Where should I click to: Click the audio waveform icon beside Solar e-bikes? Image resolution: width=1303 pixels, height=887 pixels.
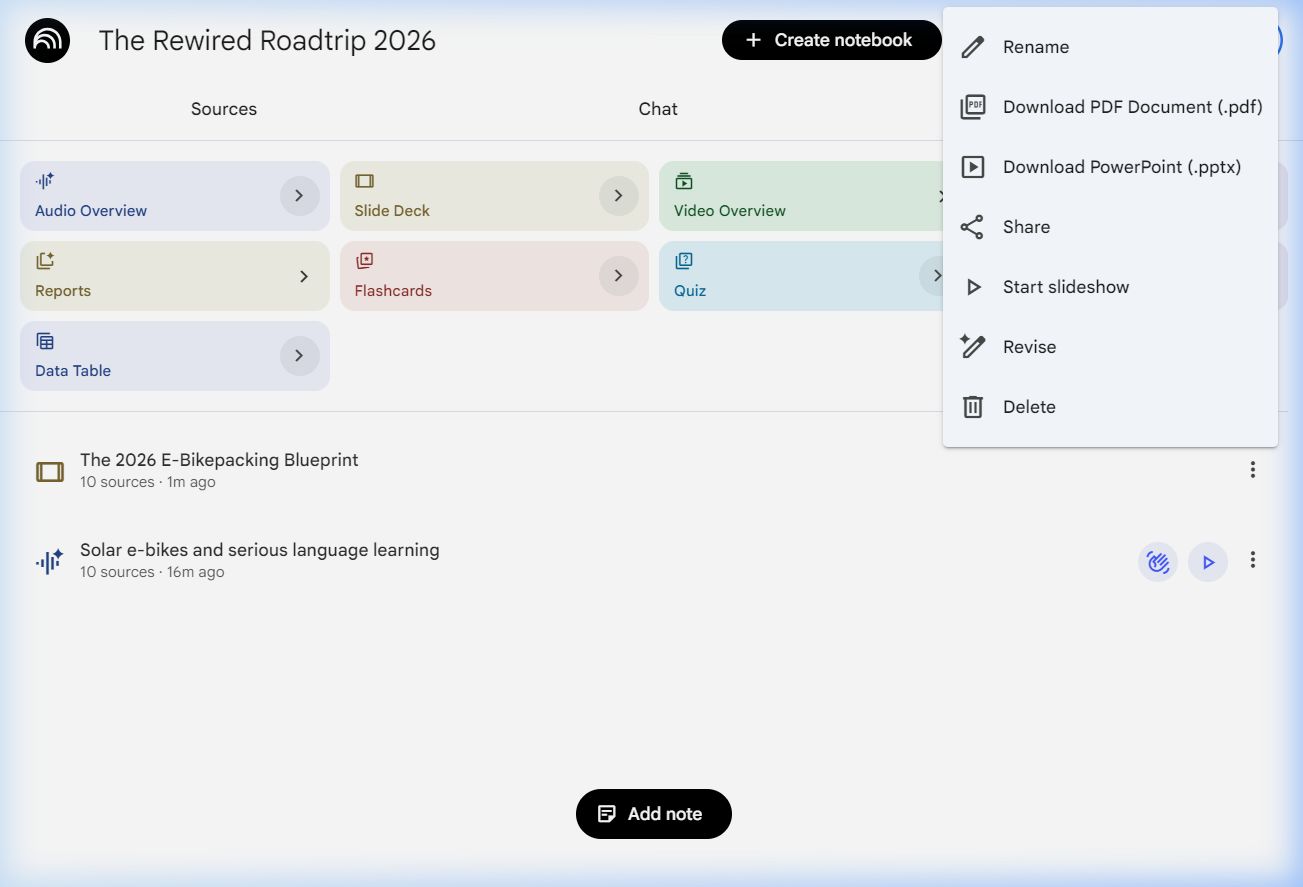50,562
